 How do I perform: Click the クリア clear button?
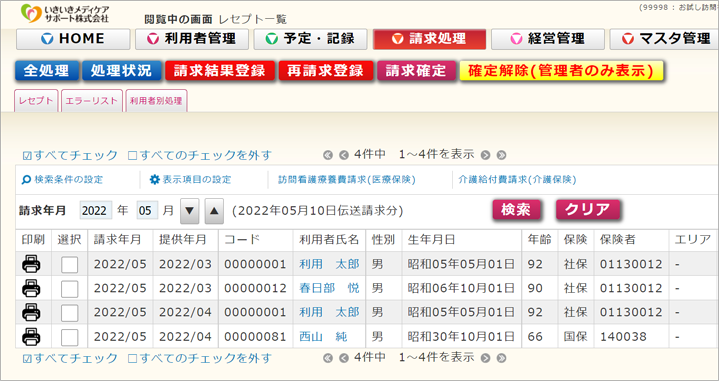(x=587, y=210)
